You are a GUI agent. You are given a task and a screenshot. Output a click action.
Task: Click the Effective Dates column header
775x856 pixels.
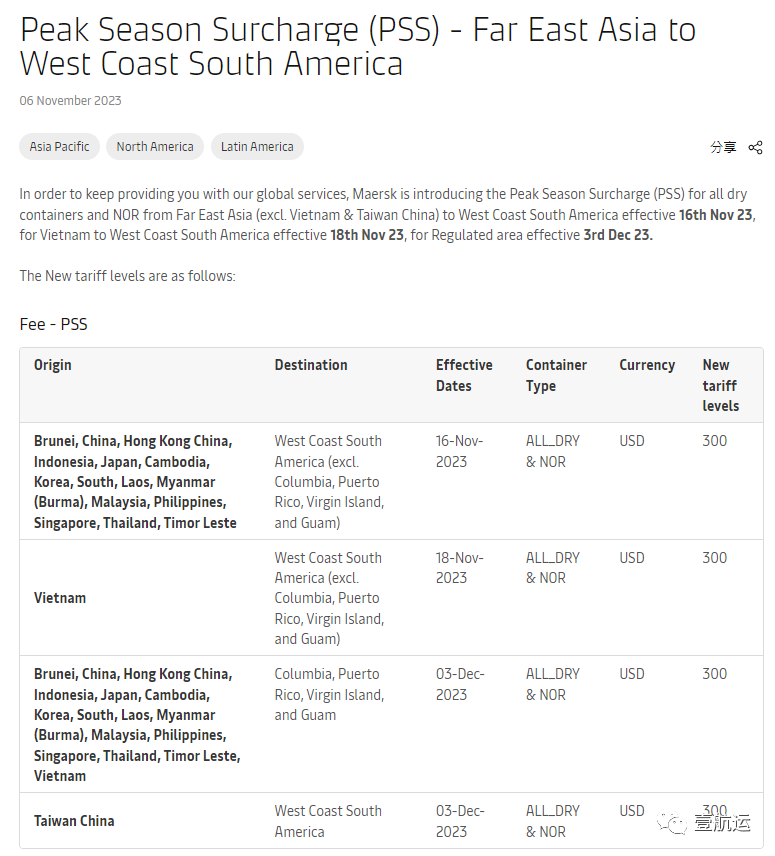pyautogui.click(x=464, y=375)
